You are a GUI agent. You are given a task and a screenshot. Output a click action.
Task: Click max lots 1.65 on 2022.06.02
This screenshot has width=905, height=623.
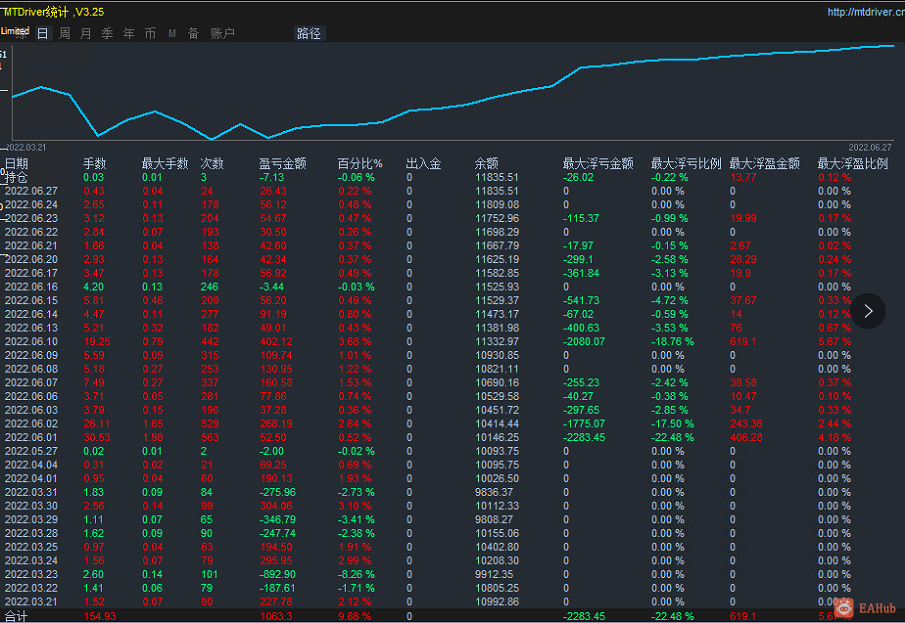tap(153, 424)
